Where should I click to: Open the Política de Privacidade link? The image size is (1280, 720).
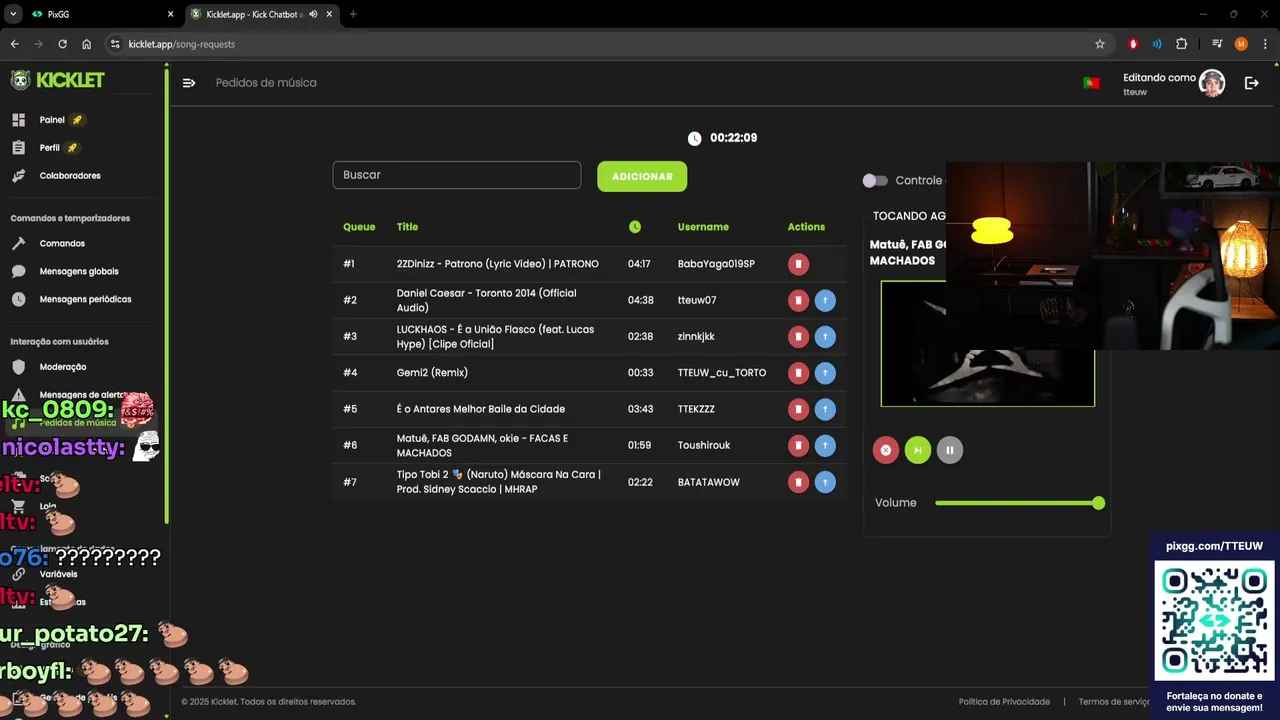click(x=1004, y=702)
